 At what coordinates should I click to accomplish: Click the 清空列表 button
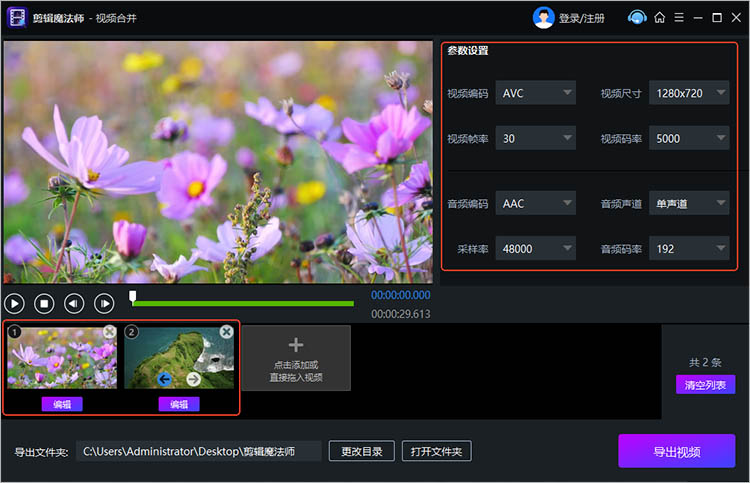coord(704,385)
